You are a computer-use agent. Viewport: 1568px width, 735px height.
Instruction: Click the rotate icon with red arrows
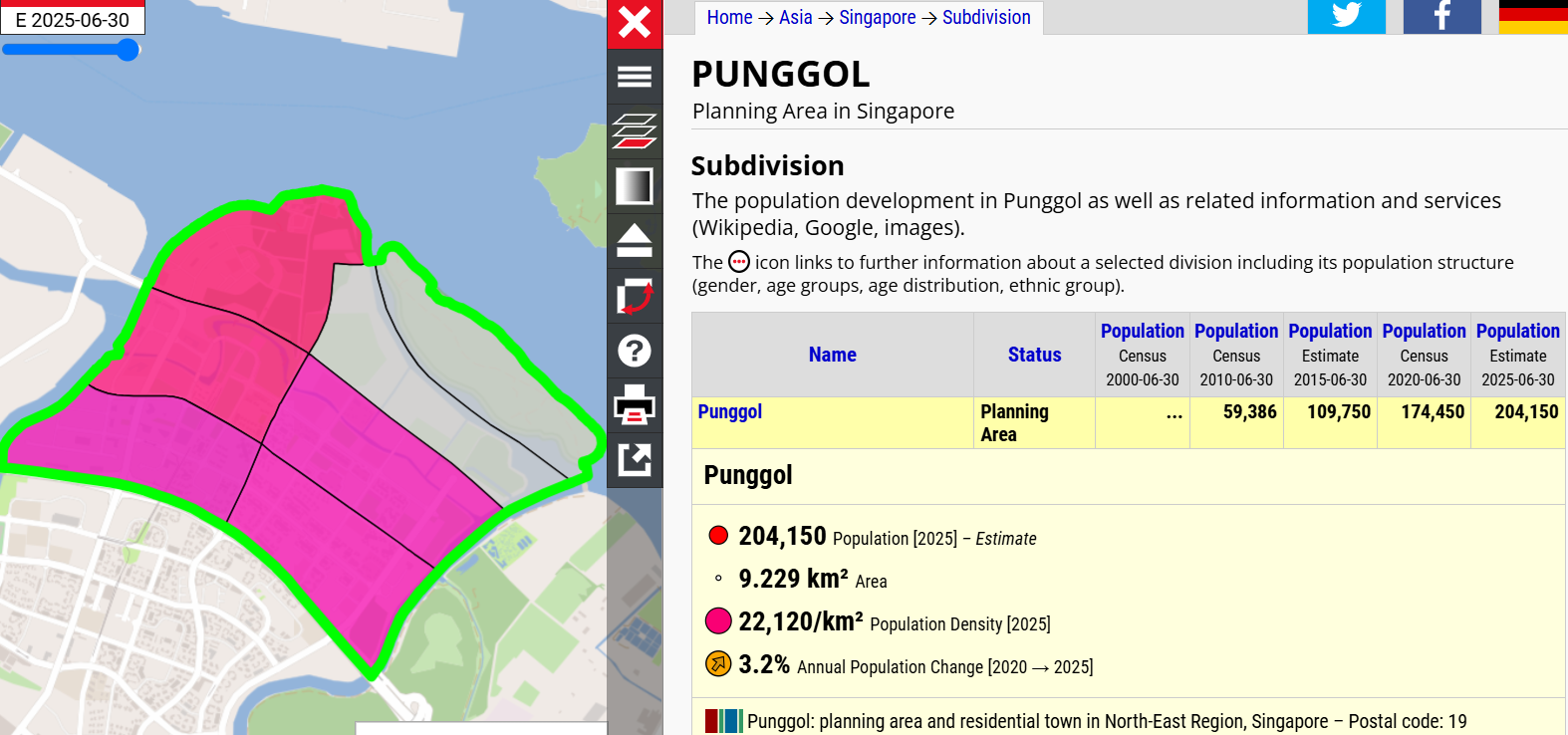[x=635, y=296]
